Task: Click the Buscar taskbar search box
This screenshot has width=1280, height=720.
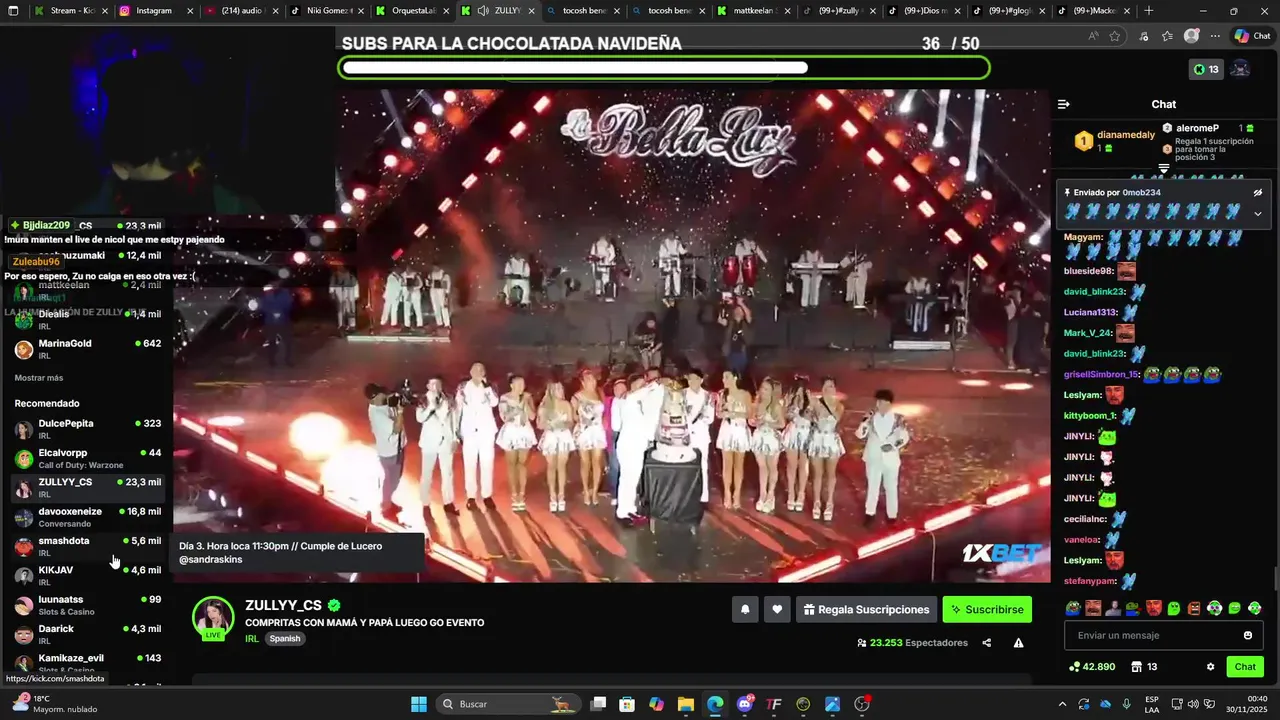Action: pos(509,704)
